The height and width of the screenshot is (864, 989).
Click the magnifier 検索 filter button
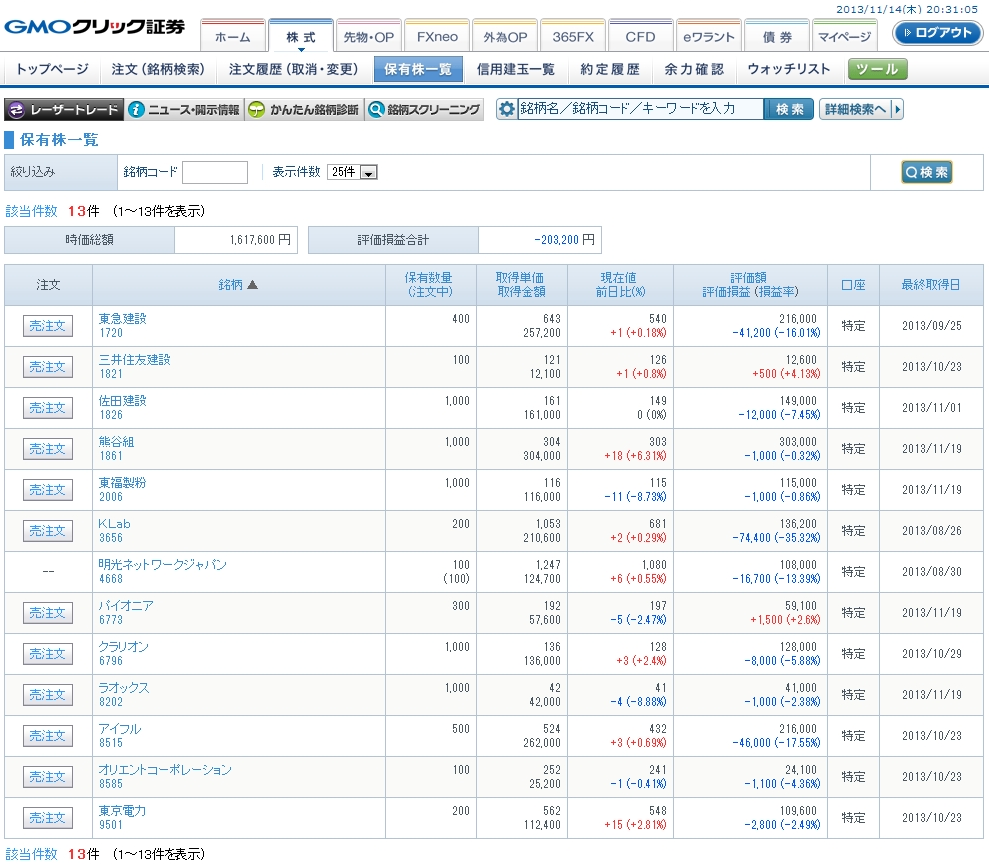pyautogui.click(x=926, y=172)
